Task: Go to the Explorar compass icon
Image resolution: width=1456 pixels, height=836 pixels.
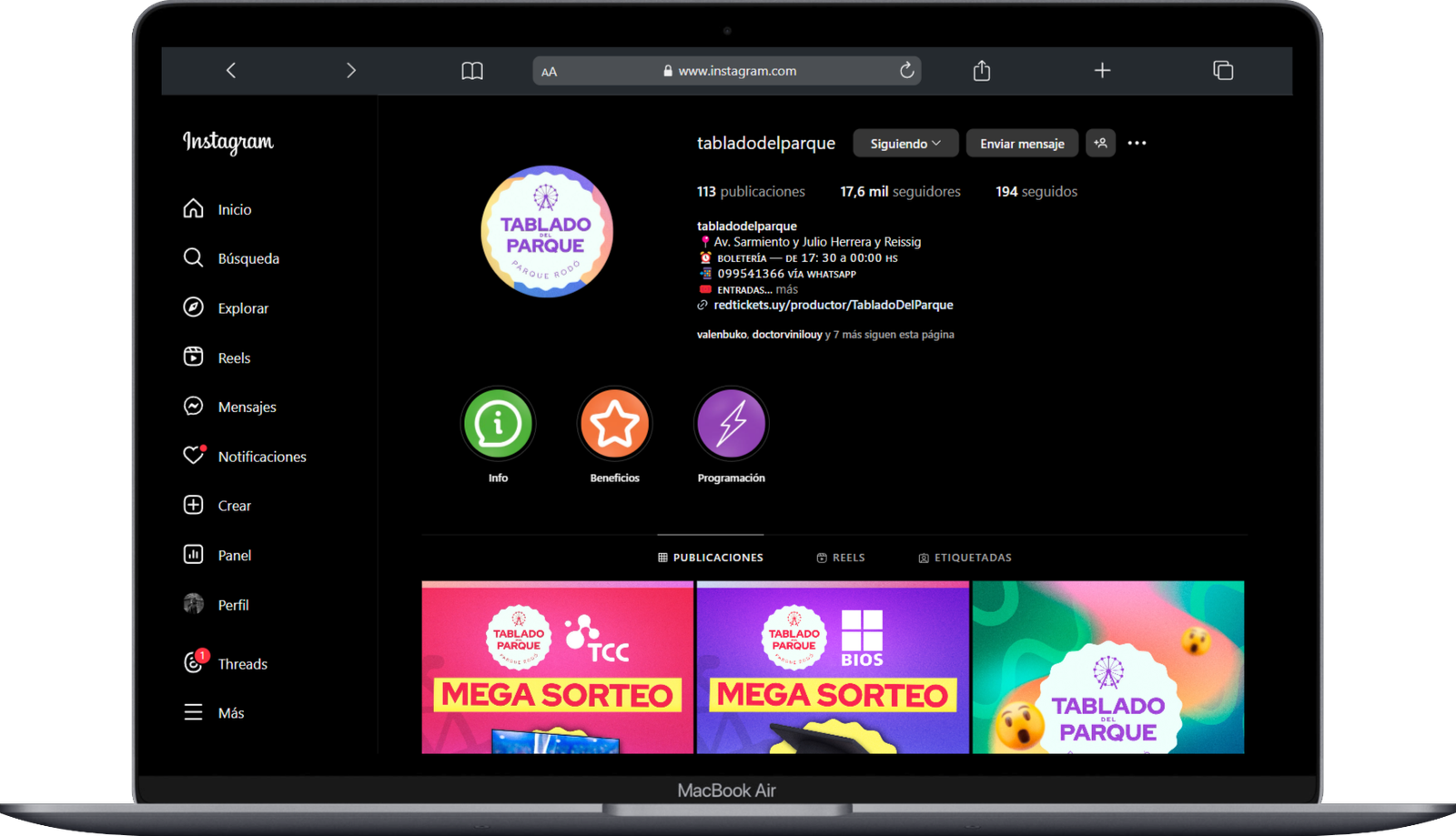Action: [x=193, y=307]
